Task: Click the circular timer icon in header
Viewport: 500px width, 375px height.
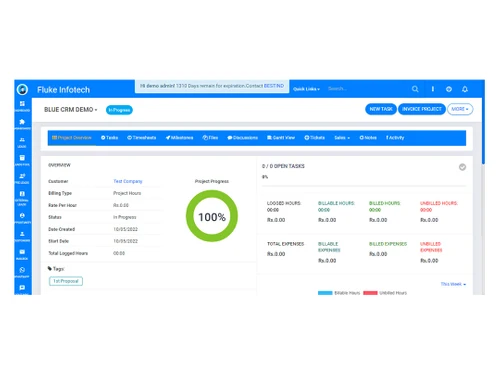Action: point(449,89)
